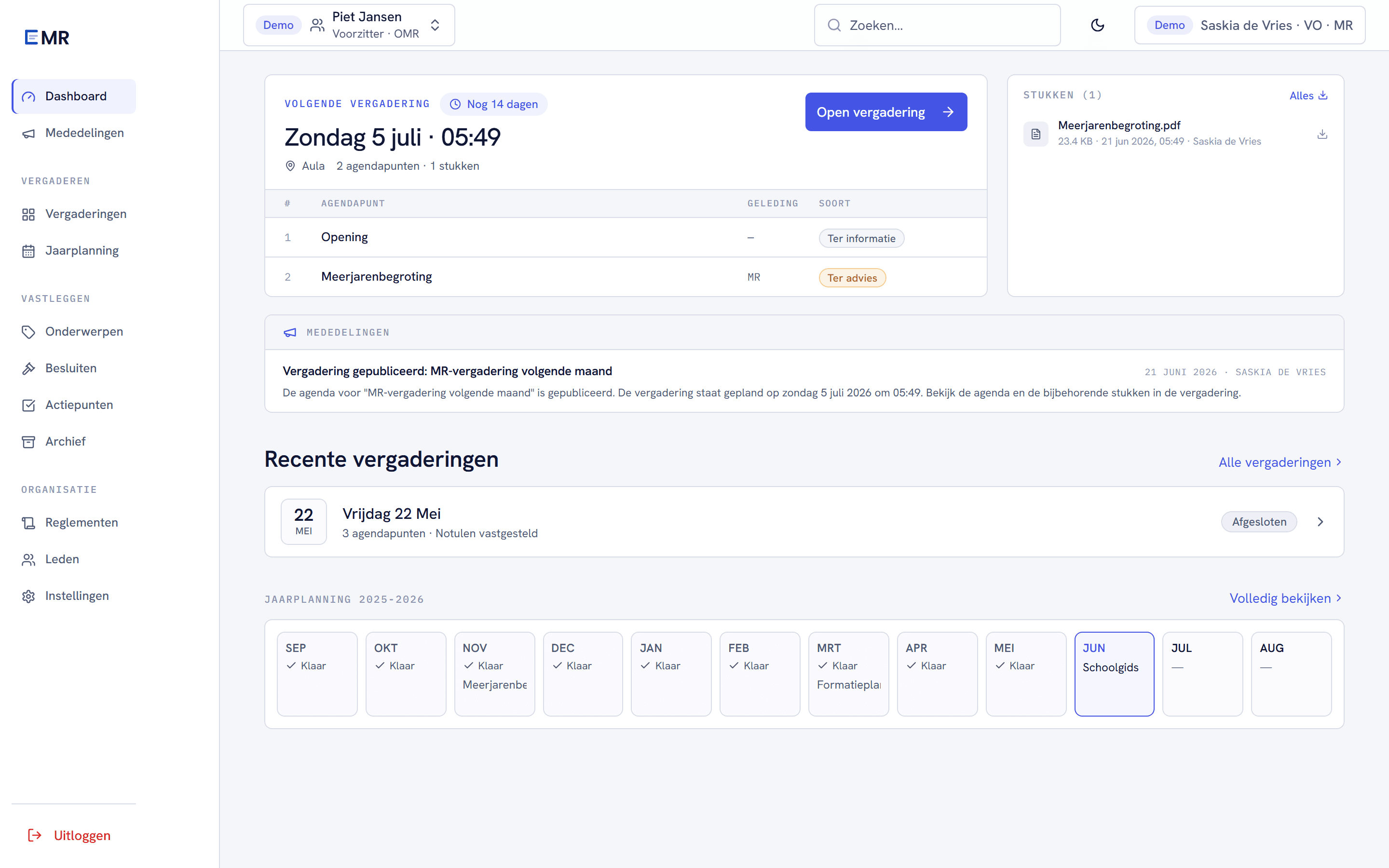This screenshot has width=1389, height=868.
Task: Click the Aula location pin icon
Action: [290, 166]
